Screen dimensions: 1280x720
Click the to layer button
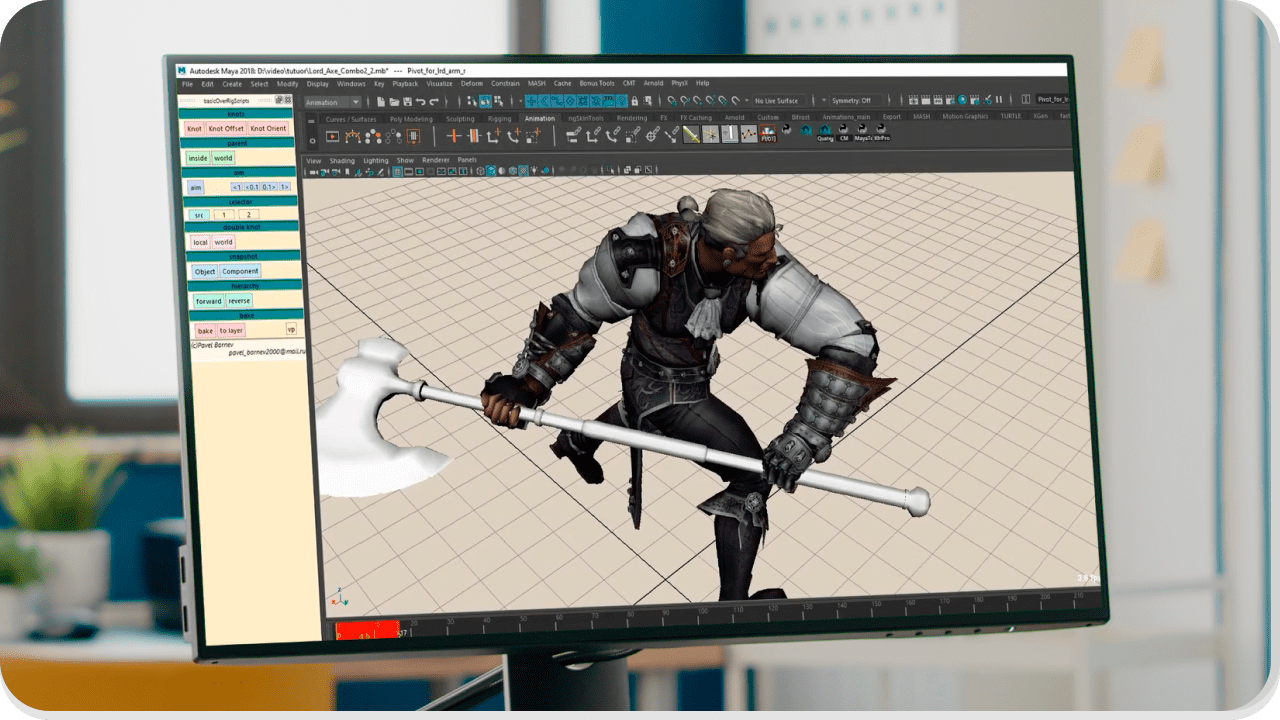(x=231, y=331)
